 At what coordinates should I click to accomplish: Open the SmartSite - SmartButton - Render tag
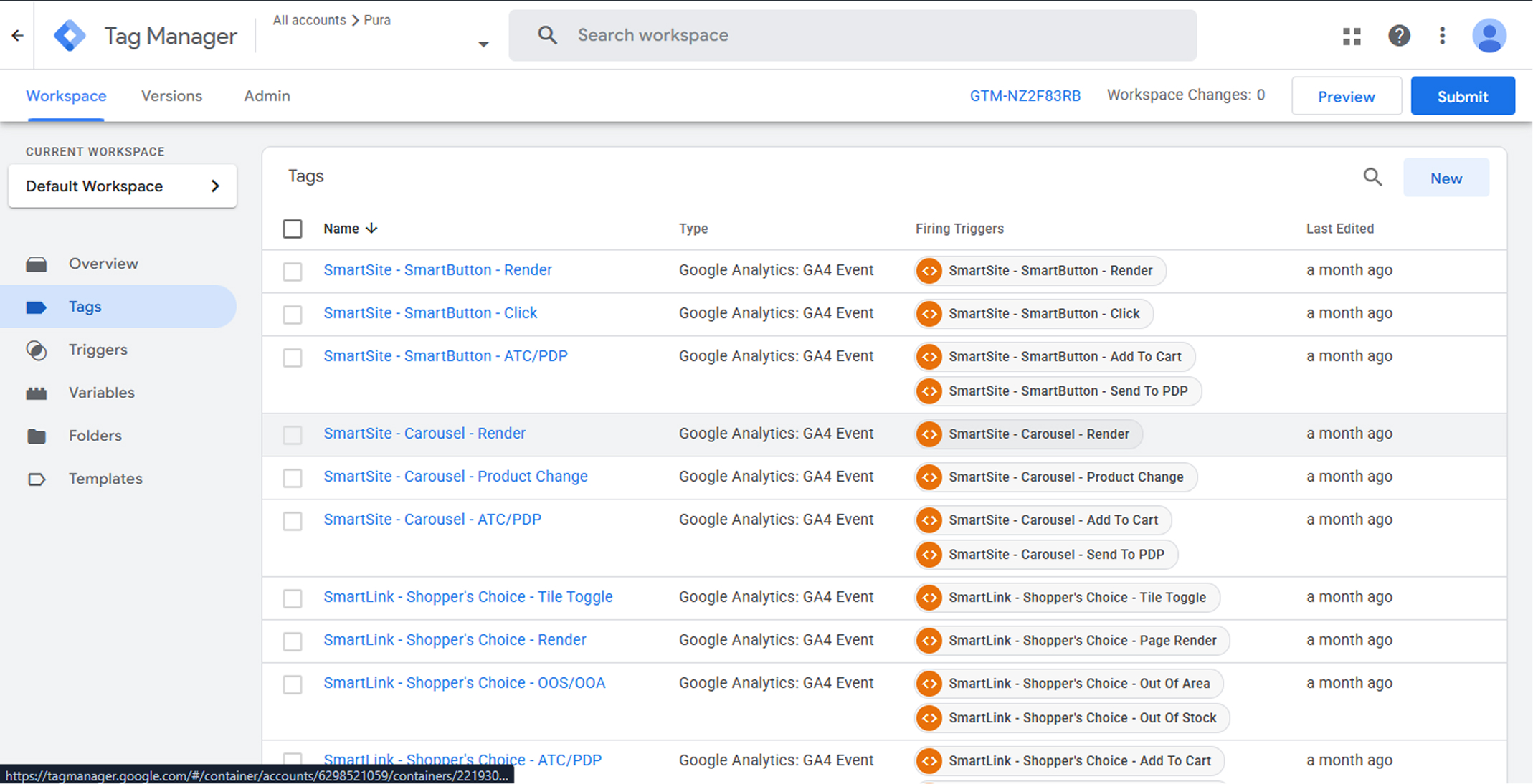[437, 270]
